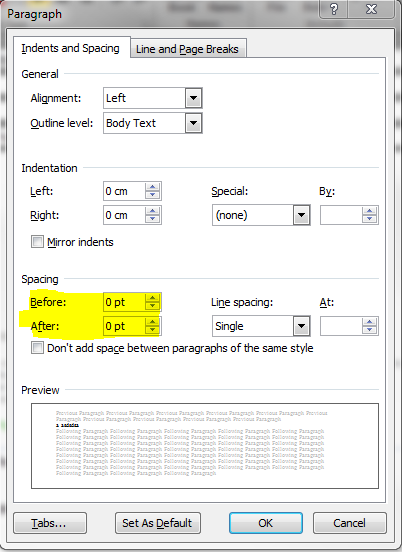Confirm the dialog with OK
The image size is (402, 552).
pos(266,523)
